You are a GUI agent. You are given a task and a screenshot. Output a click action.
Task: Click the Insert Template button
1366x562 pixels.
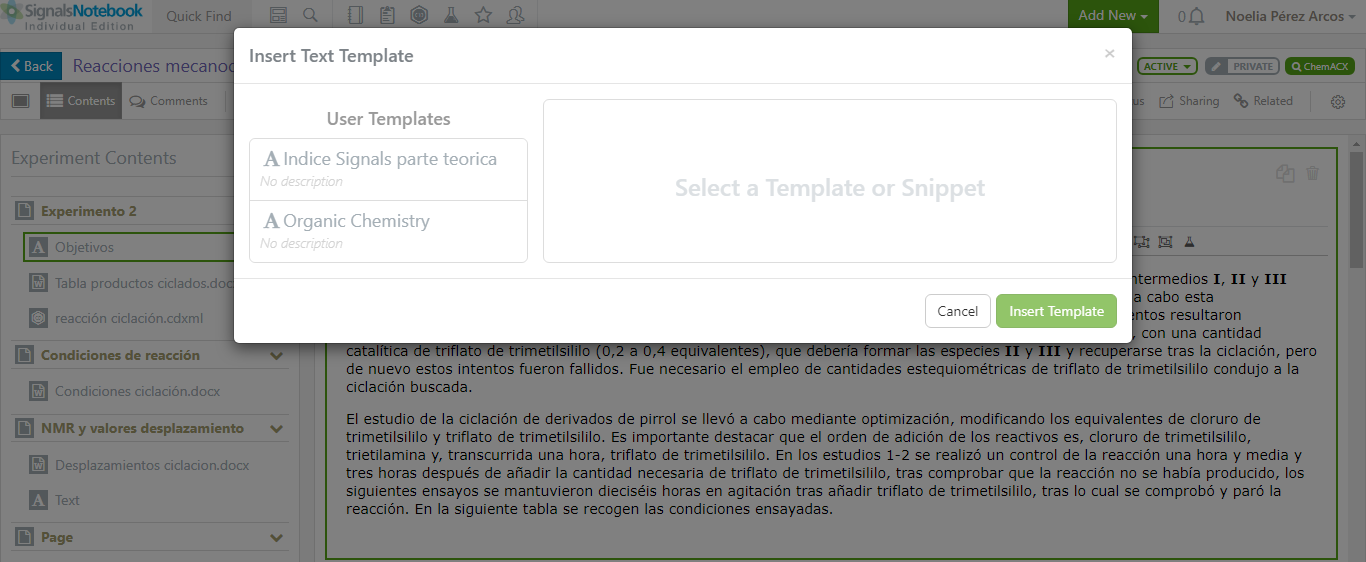click(x=1056, y=311)
